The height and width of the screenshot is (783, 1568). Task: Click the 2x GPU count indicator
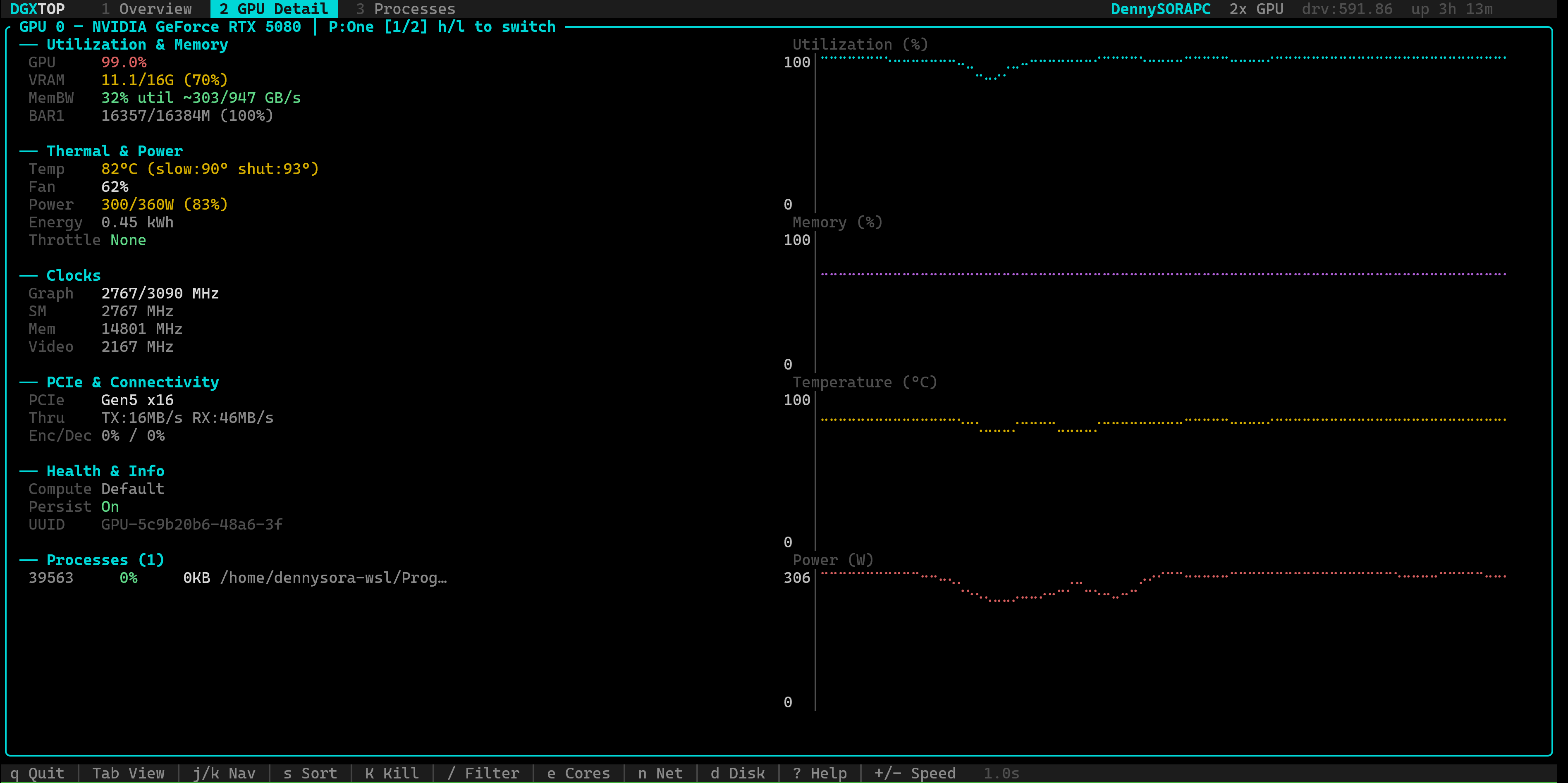click(x=1256, y=9)
